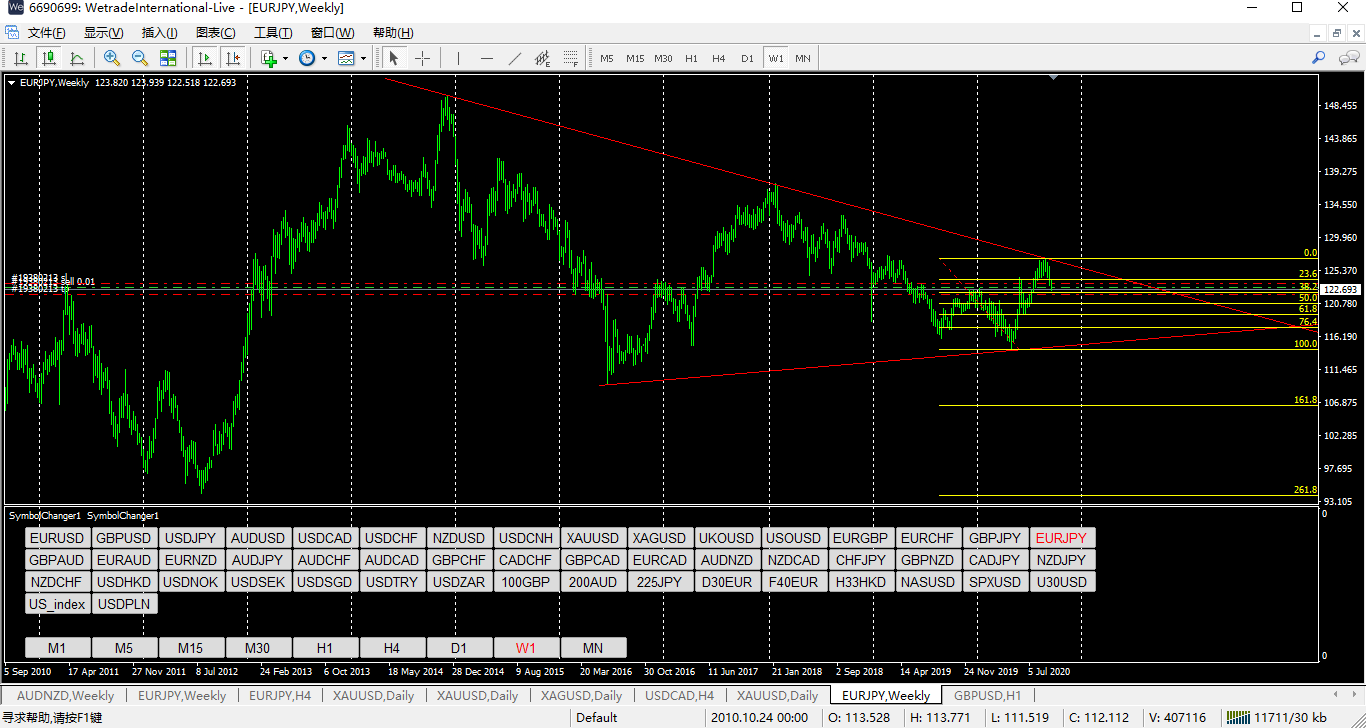Image resolution: width=1366 pixels, height=728 pixels.
Task: Set toolbar timeframe to M5
Action: [x=607, y=58]
